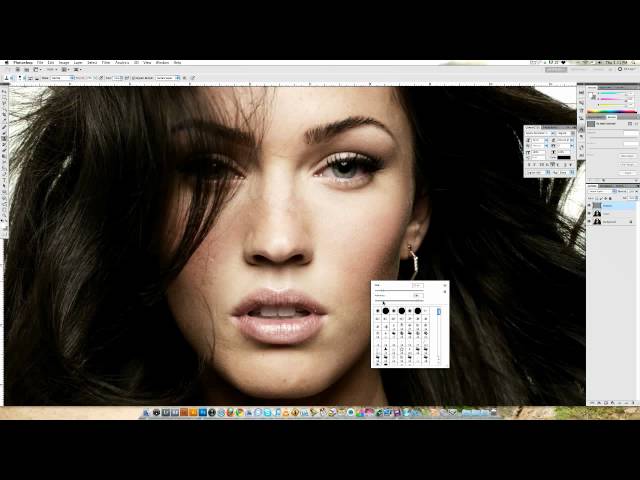Viewport: 640px width, 480px height.
Task: Select the Eraser tool in the tools panel
Action: pos(4,150)
